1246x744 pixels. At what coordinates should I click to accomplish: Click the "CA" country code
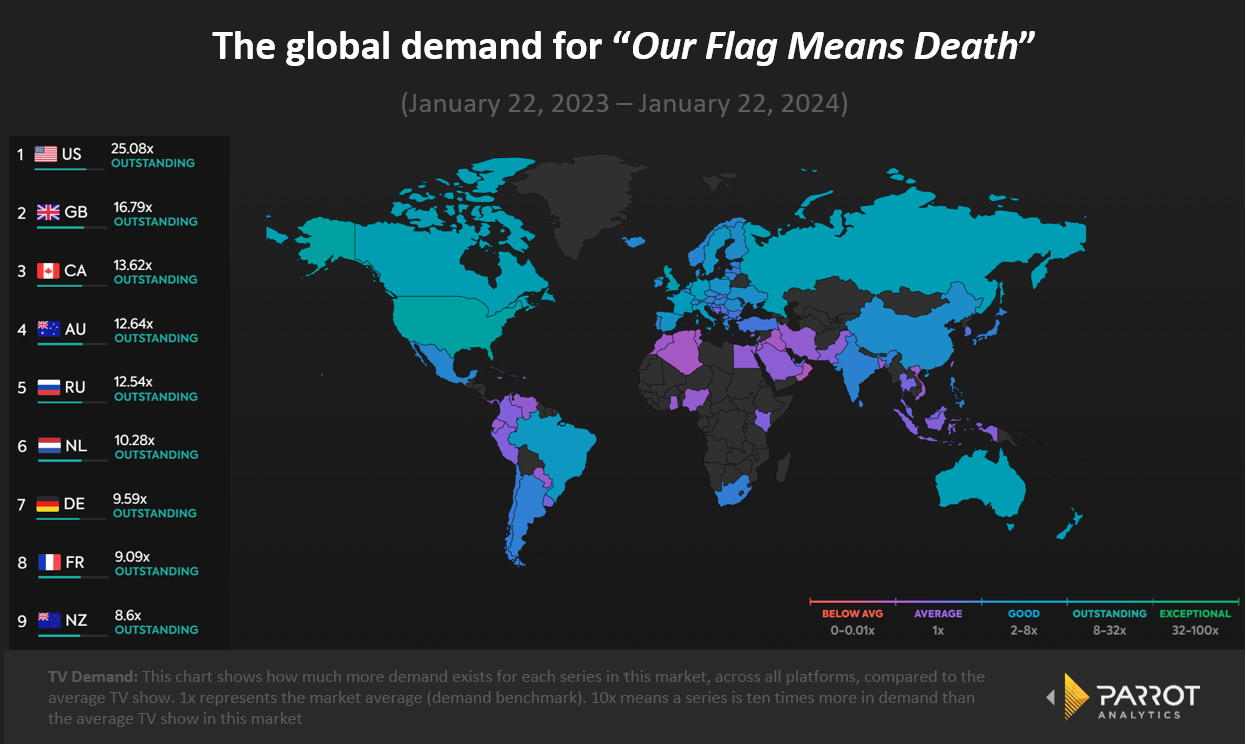[x=76, y=271]
